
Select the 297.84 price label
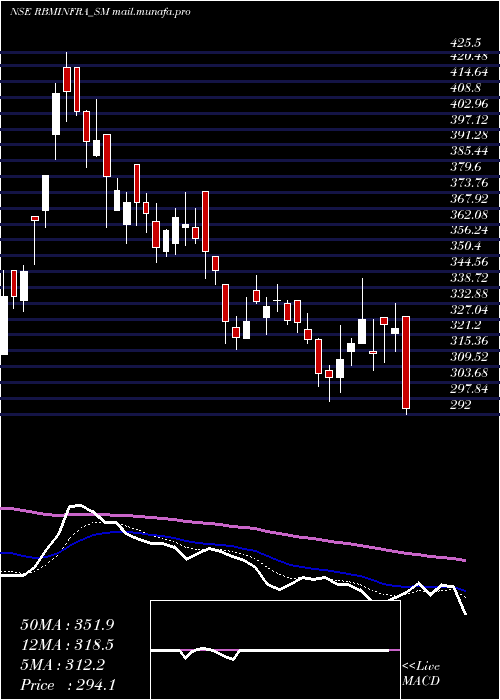pos(469,389)
